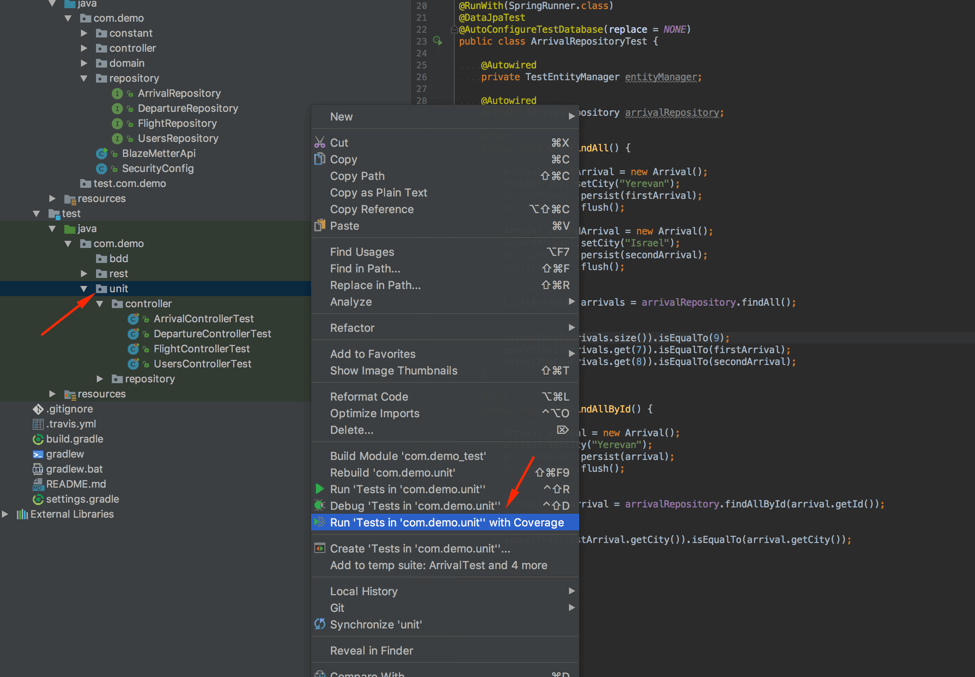Select the README.md file
This screenshot has height=677, width=975.
point(75,484)
